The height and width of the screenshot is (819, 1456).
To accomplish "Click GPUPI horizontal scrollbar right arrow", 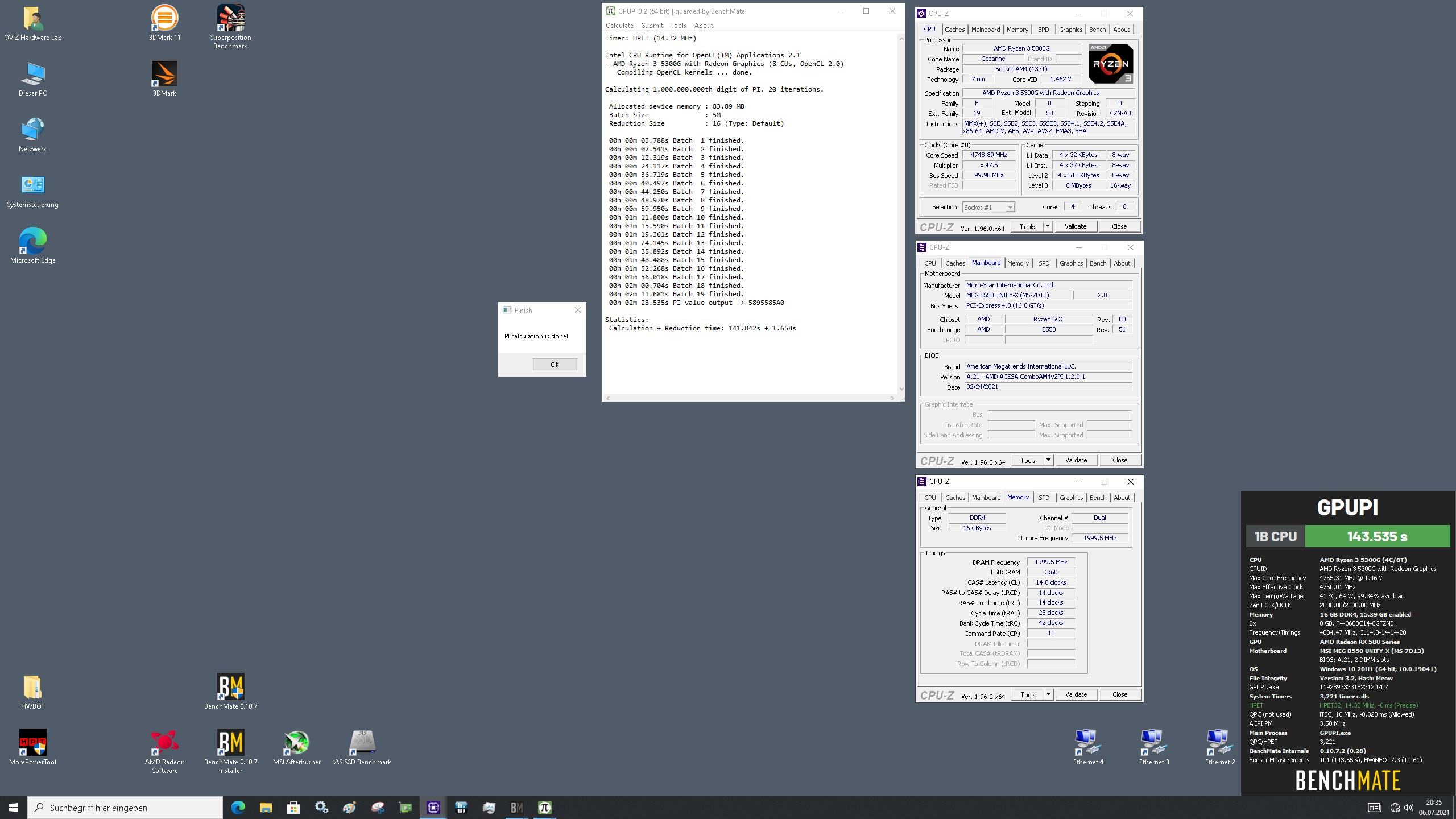I will coord(891,398).
